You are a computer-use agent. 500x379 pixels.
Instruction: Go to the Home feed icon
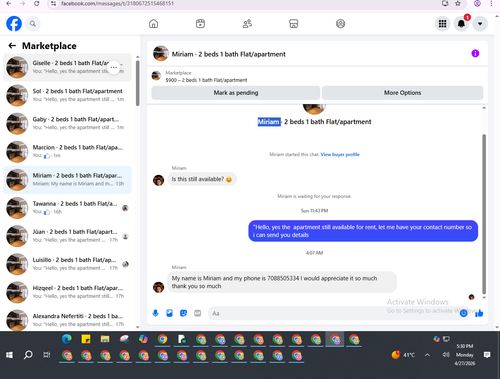[153, 24]
